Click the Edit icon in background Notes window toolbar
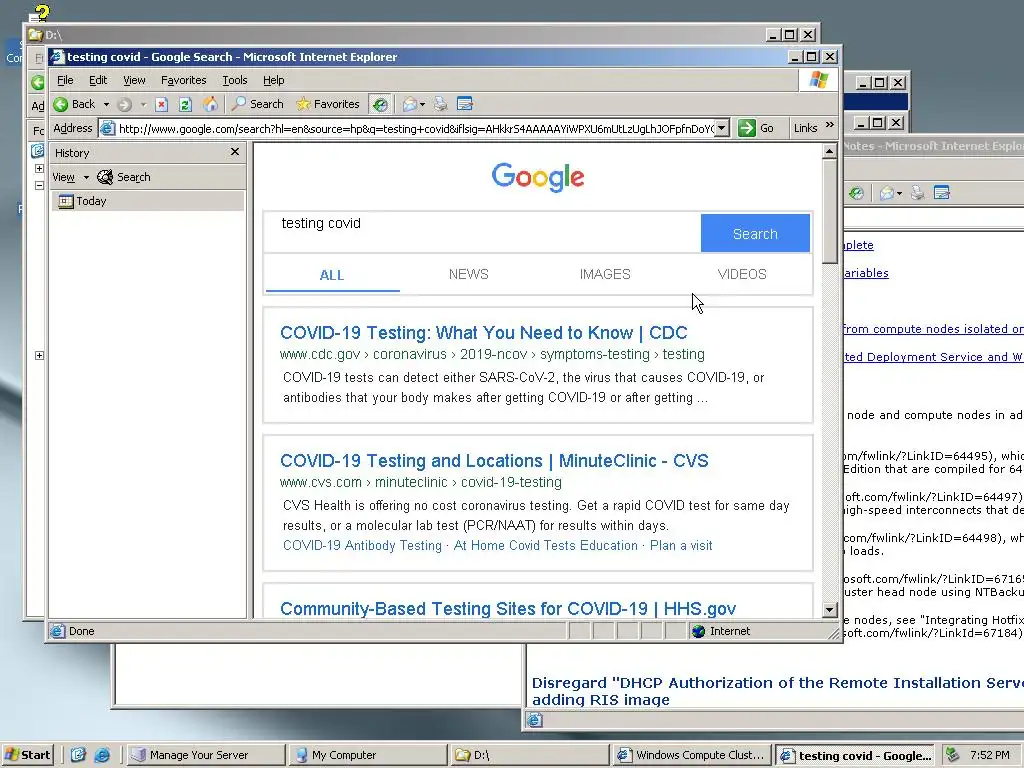The image size is (1024, 768). 942,193
